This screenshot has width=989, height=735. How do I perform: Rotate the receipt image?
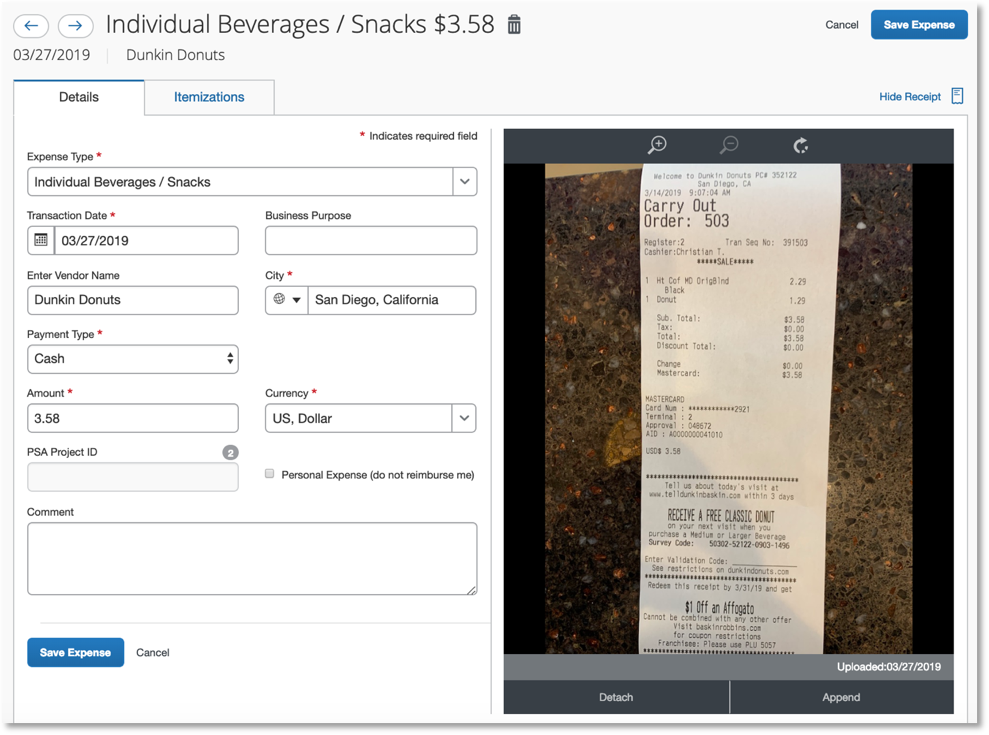tap(800, 146)
